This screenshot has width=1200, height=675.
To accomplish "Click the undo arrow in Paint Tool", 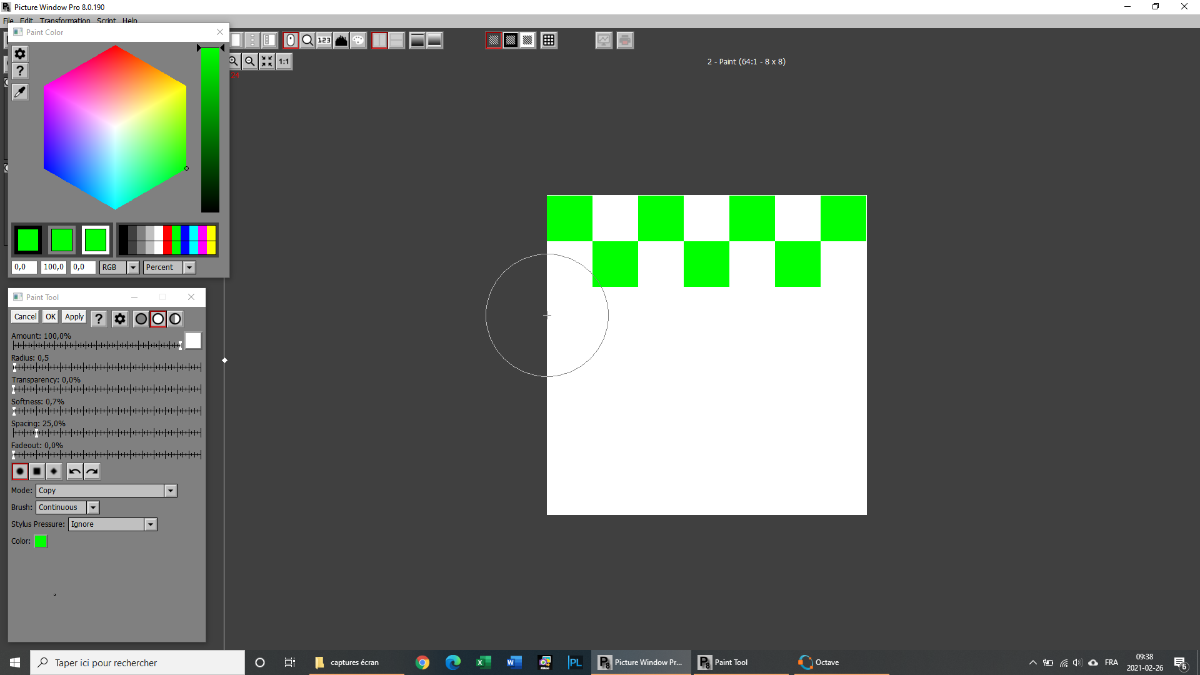I will coord(75,471).
